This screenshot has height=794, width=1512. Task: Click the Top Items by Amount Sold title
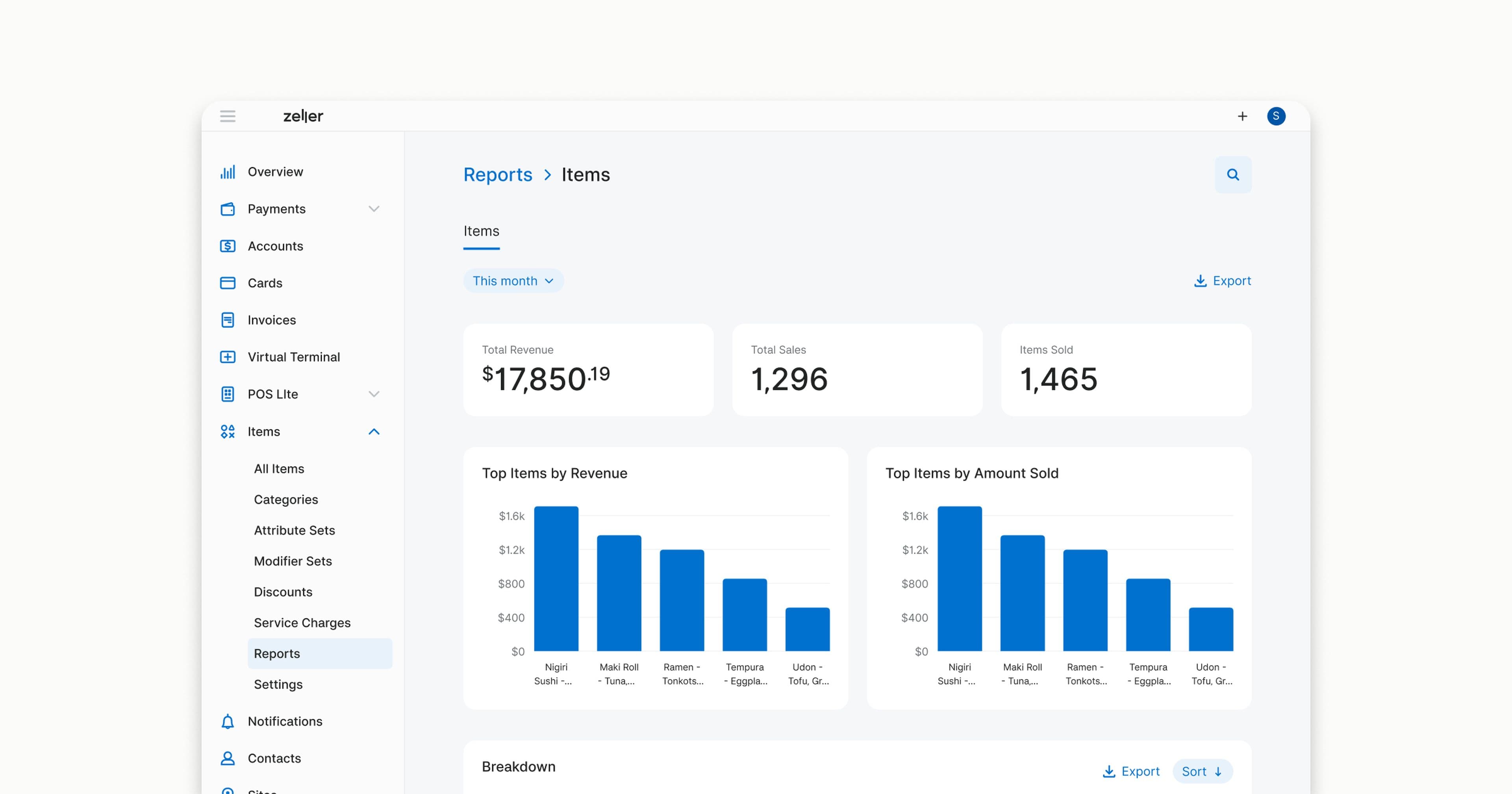(x=971, y=473)
